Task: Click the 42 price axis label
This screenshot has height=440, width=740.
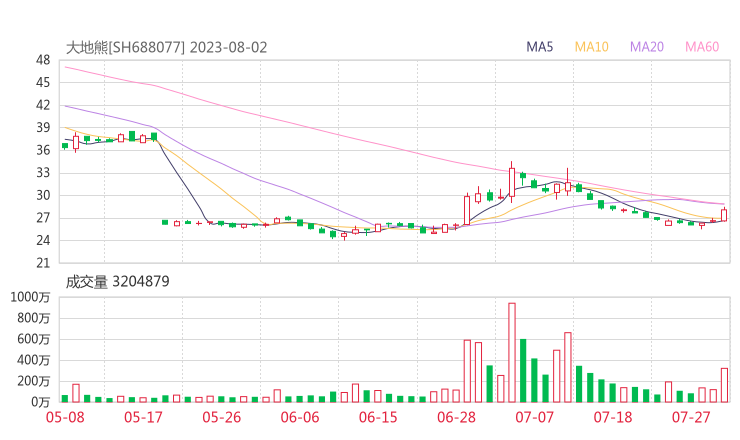Action: 43,105
